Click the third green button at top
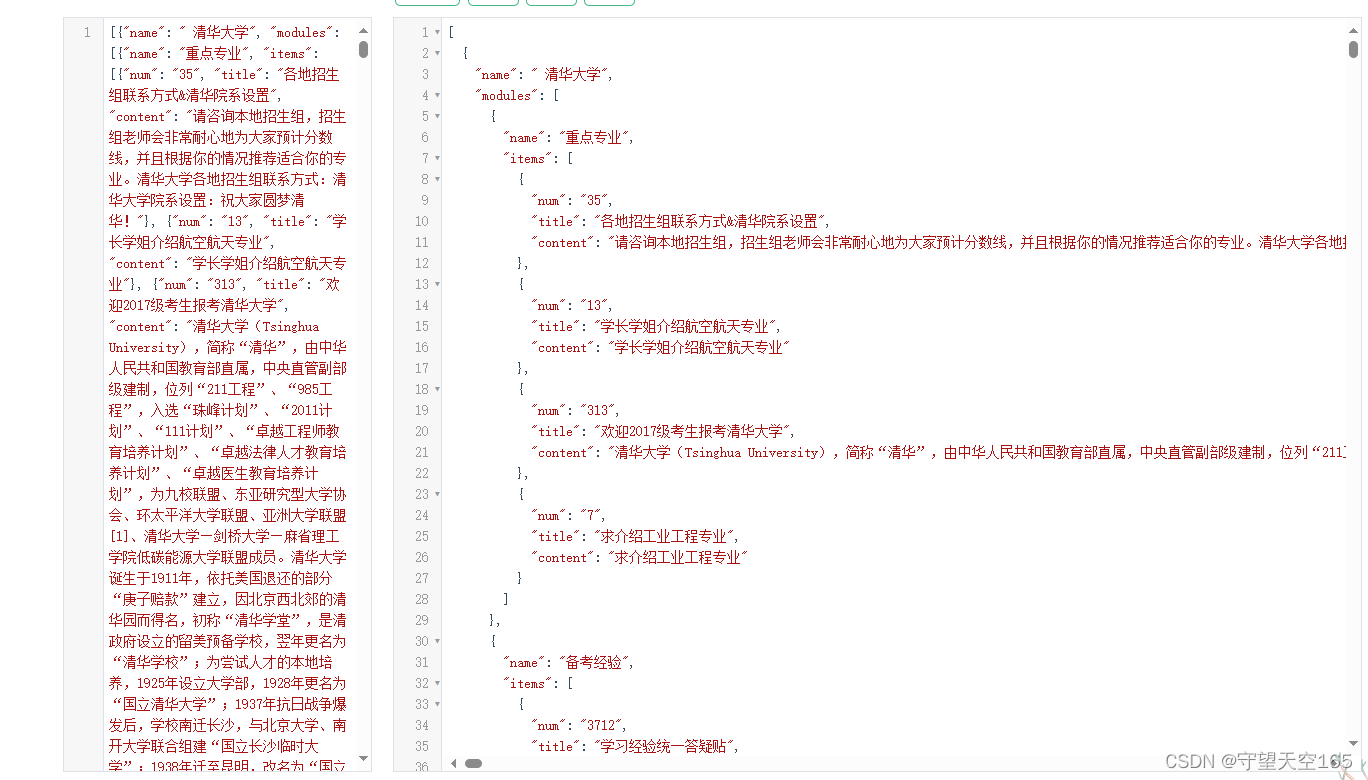The height and width of the screenshot is (780, 1368). pyautogui.click(x=550, y=4)
